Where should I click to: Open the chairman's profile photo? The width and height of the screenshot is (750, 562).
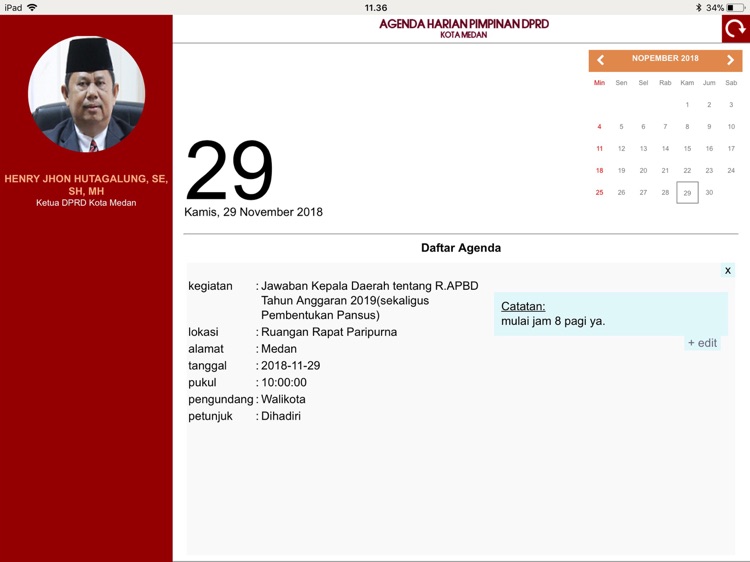coord(87,94)
